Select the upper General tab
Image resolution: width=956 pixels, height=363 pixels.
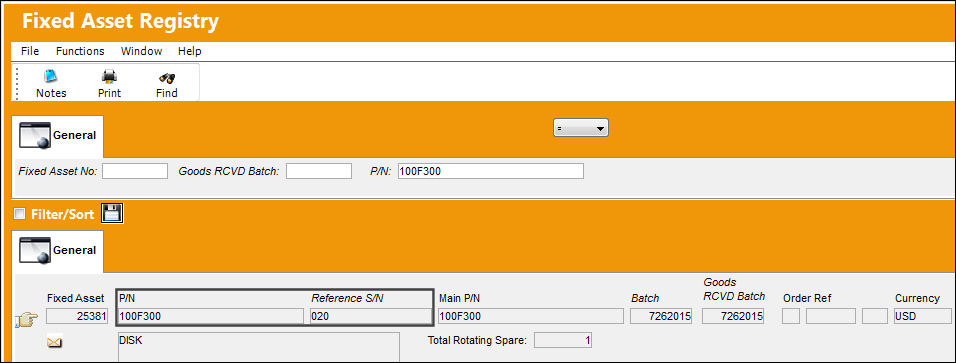tap(58, 135)
